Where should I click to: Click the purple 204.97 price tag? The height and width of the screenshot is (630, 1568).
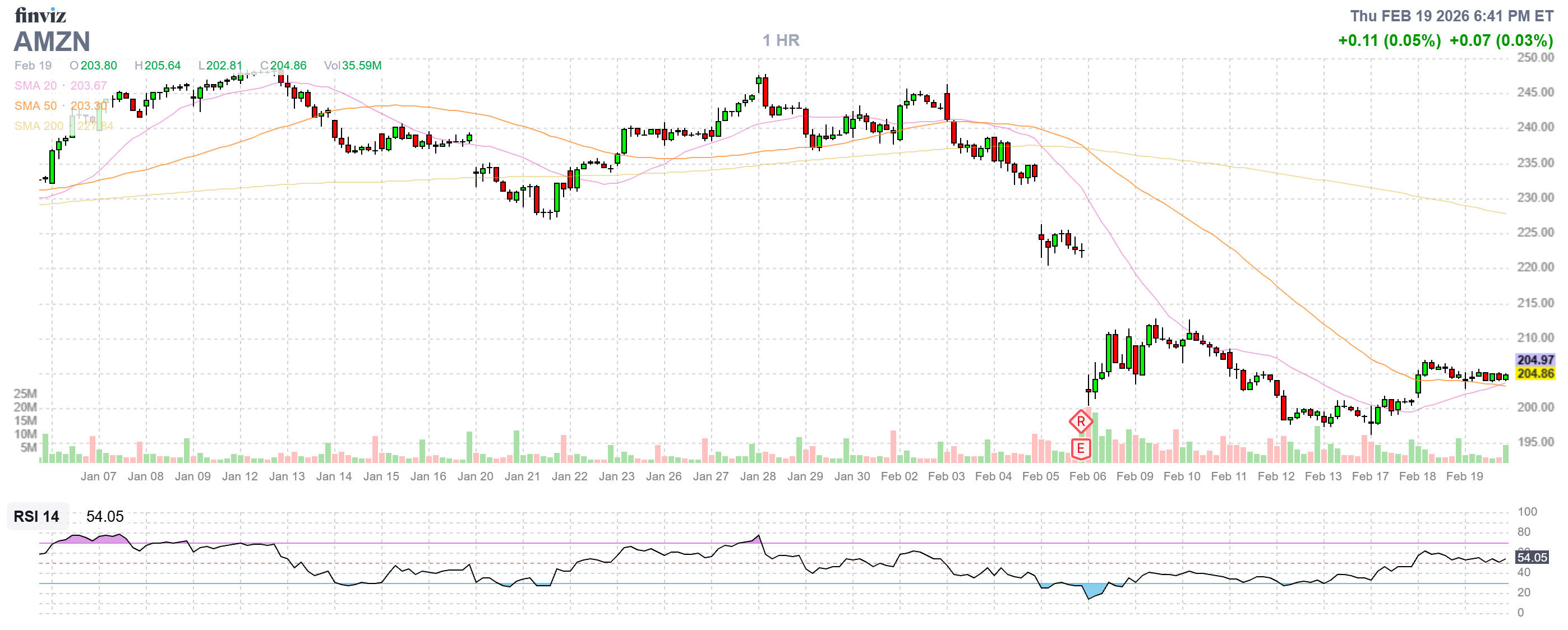[x=1534, y=360]
